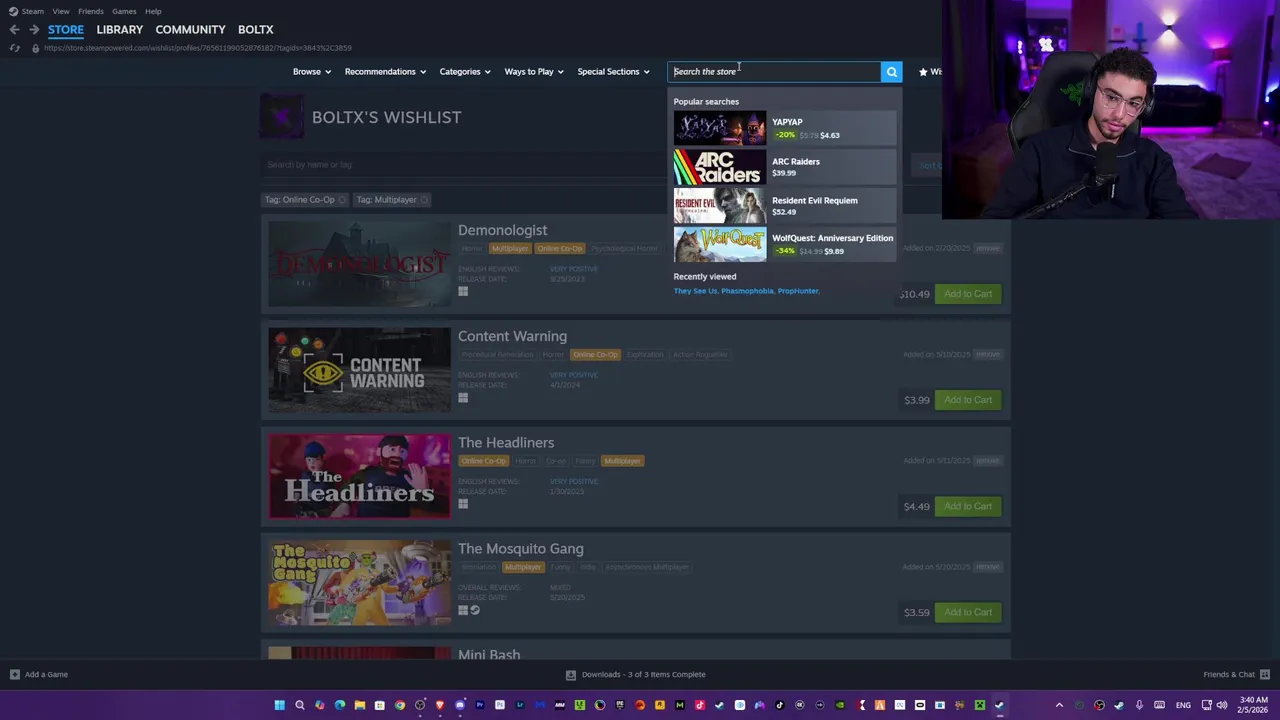Viewport: 1280px width, 720px height.
Task: Expand the Browse dropdown
Action: (312, 72)
